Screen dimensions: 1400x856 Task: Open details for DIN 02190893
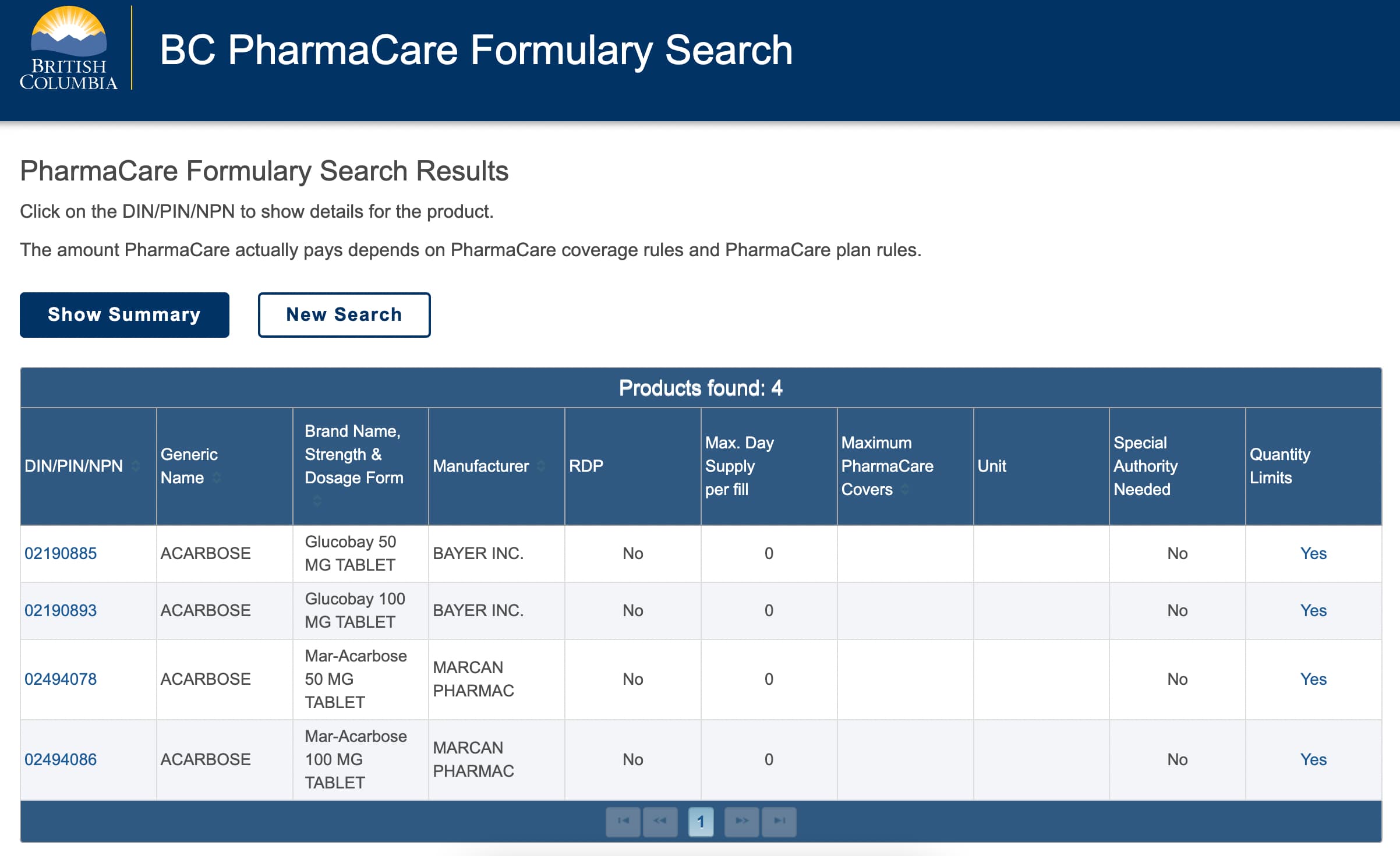pyautogui.click(x=61, y=610)
